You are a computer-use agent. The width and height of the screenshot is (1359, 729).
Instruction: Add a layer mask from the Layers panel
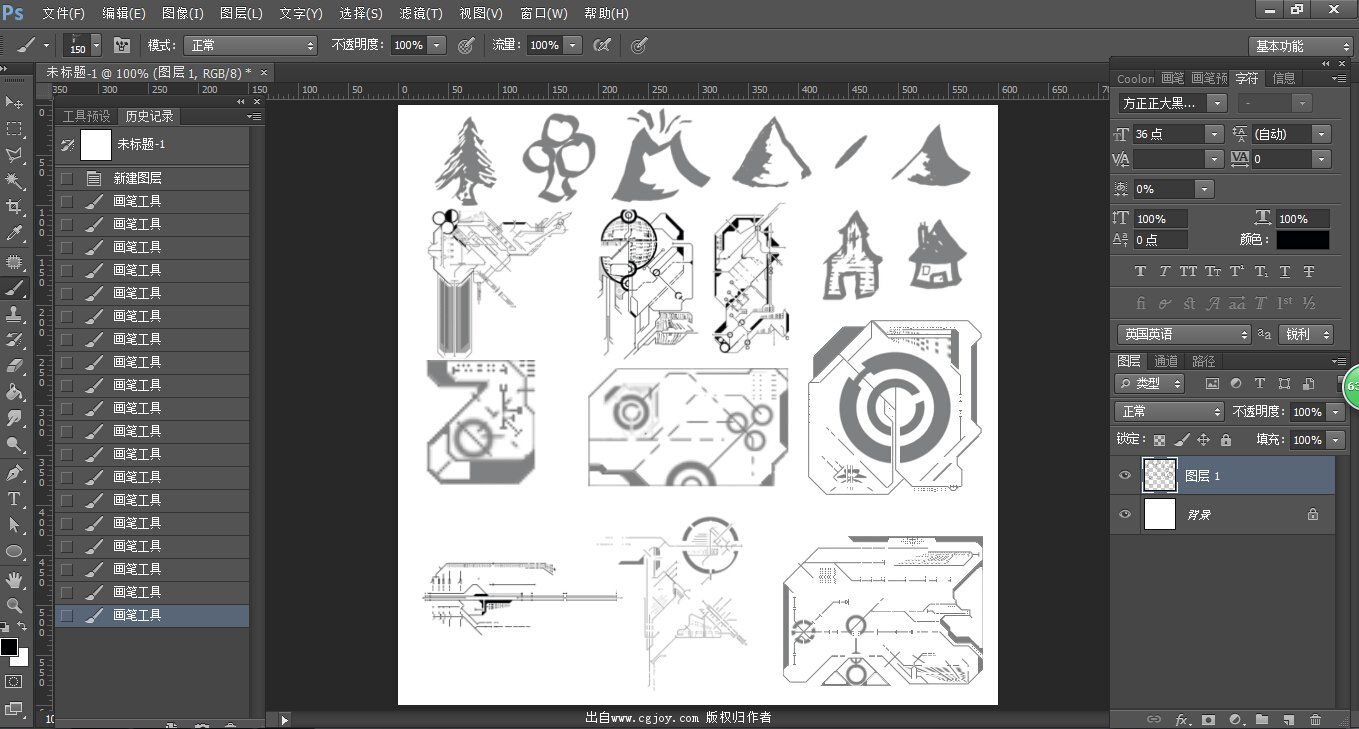1208,719
